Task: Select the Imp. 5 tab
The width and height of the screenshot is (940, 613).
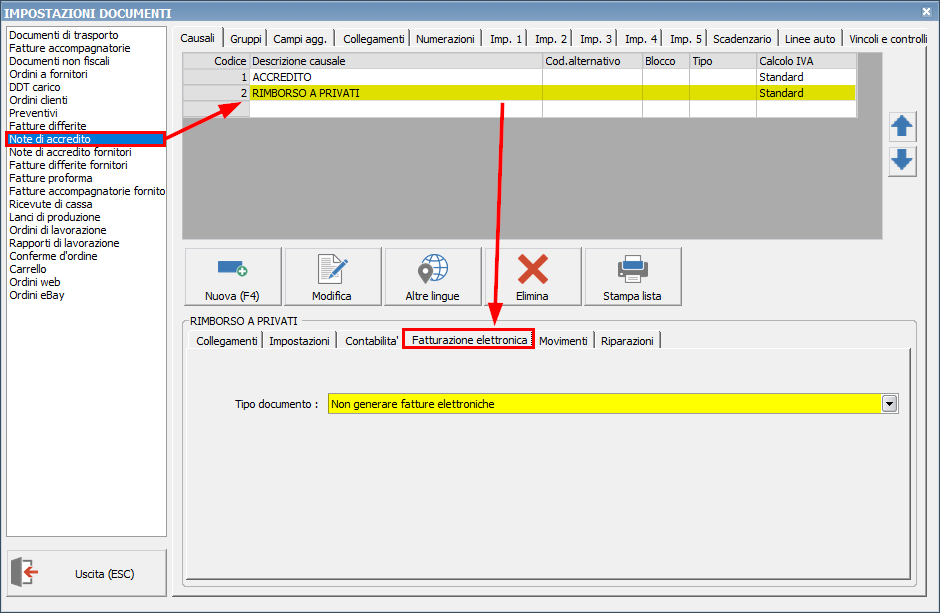Action: pyautogui.click(x=686, y=39)
